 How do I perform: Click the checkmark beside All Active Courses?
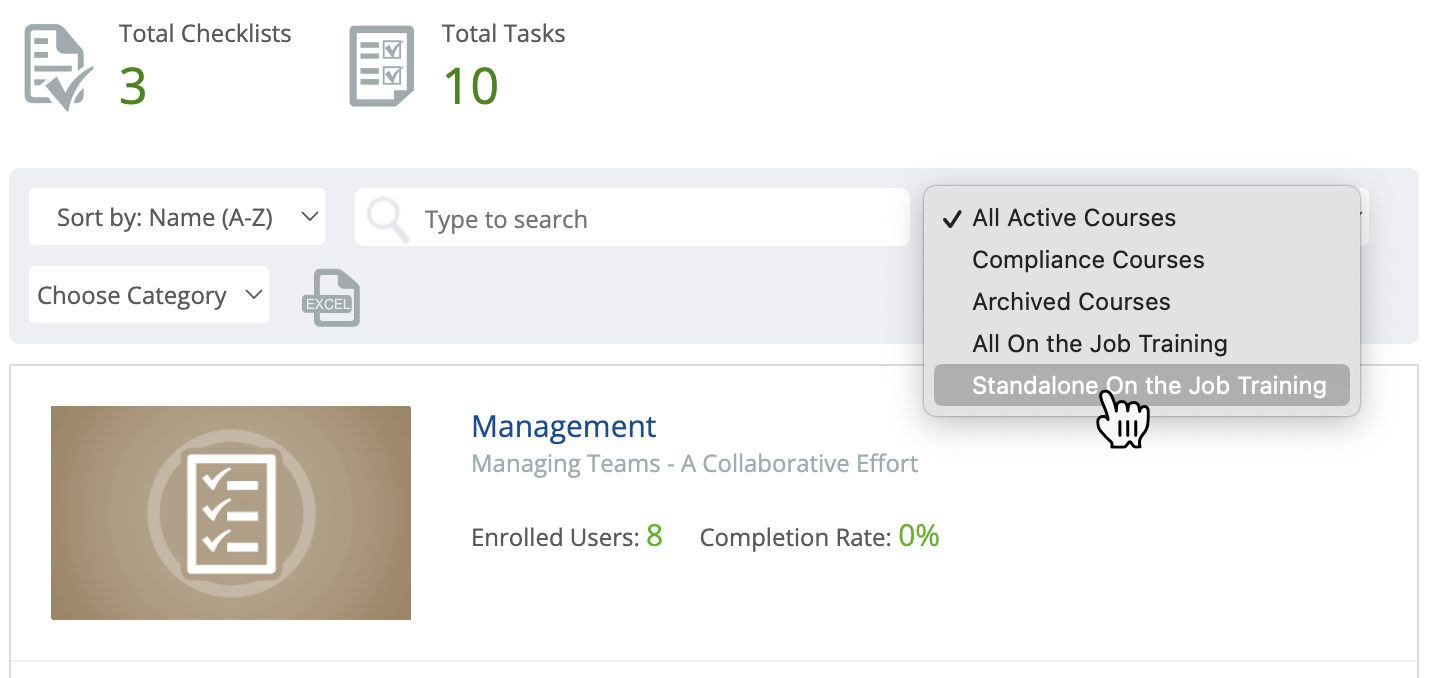(x=951, y=217)
